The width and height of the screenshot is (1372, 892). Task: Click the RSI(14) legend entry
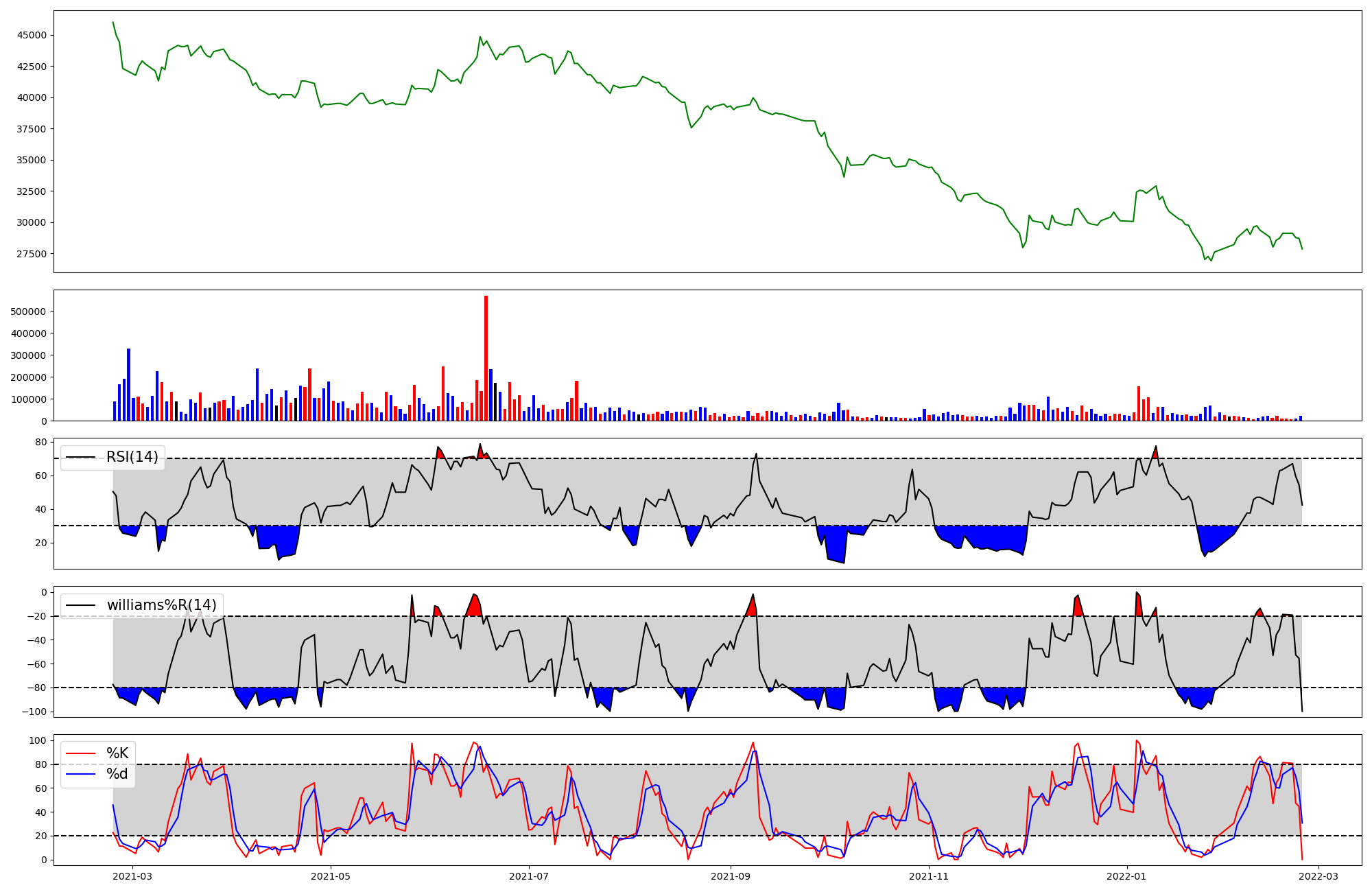click(132, 457)
